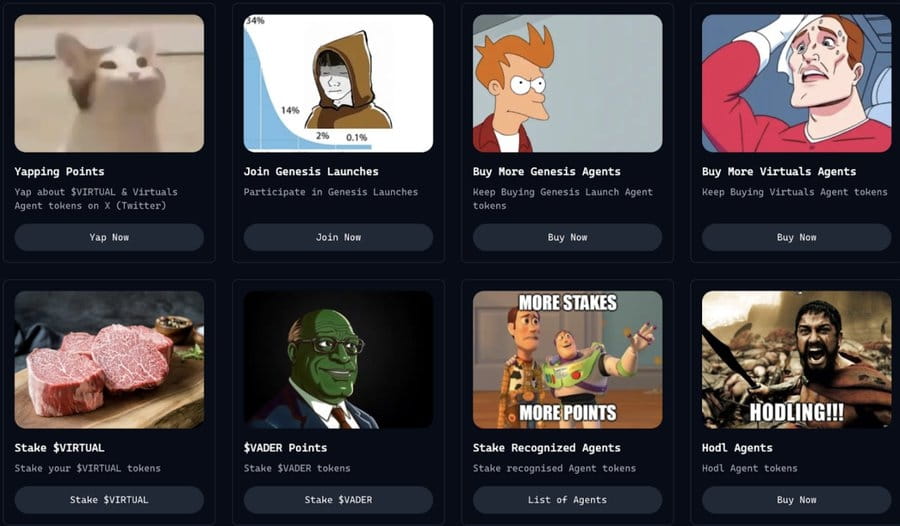Open the suspicious Fry meme image
The image size is (900, 526).
[567, 83]
